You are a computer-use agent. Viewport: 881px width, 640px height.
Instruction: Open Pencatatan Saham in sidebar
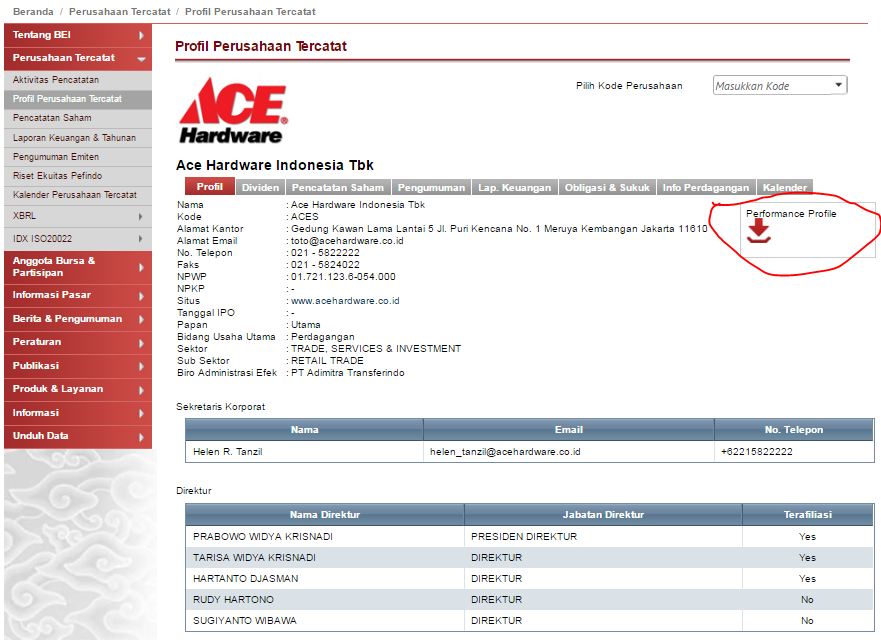[78, 118]
